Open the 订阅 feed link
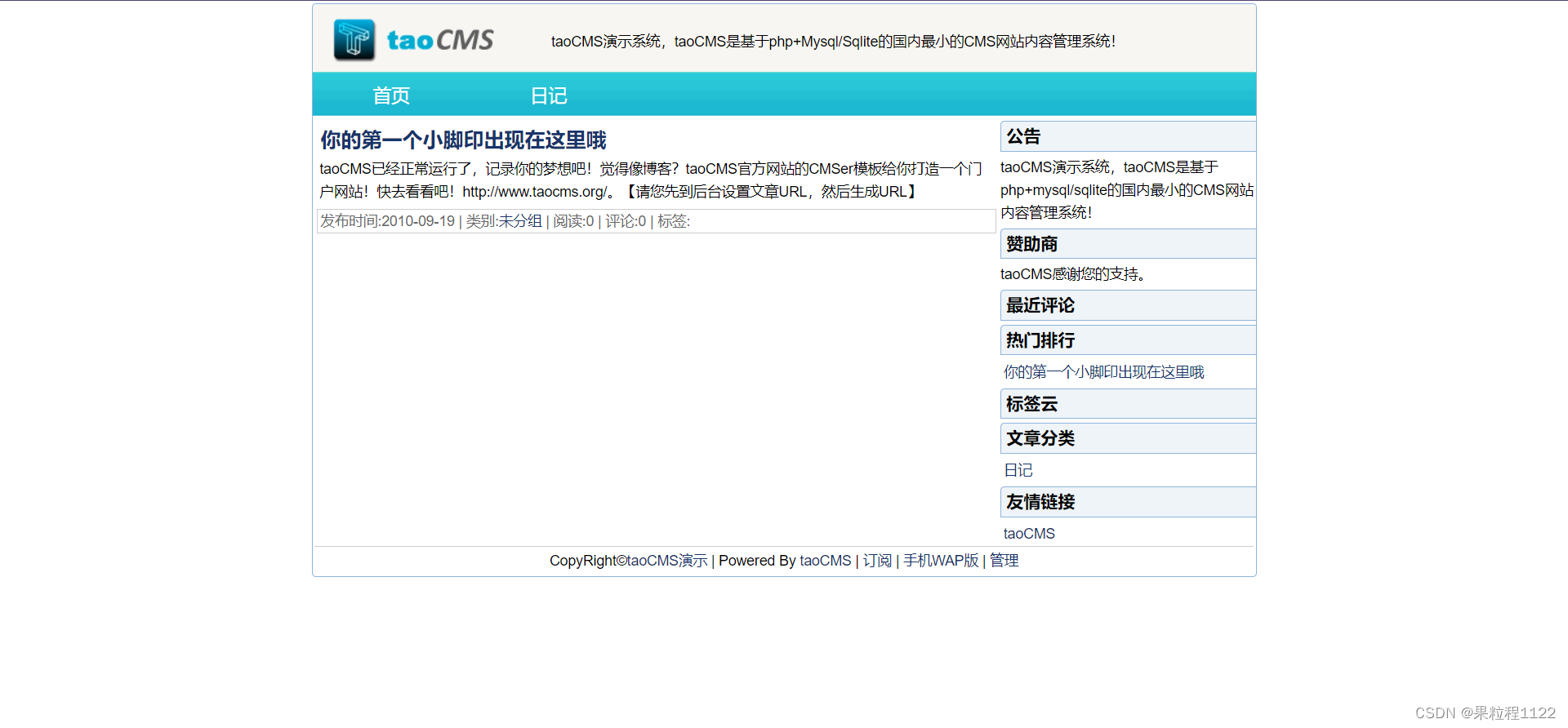Image resolution: width=1568 pixels, height=728 pixels. coord(877,561)
